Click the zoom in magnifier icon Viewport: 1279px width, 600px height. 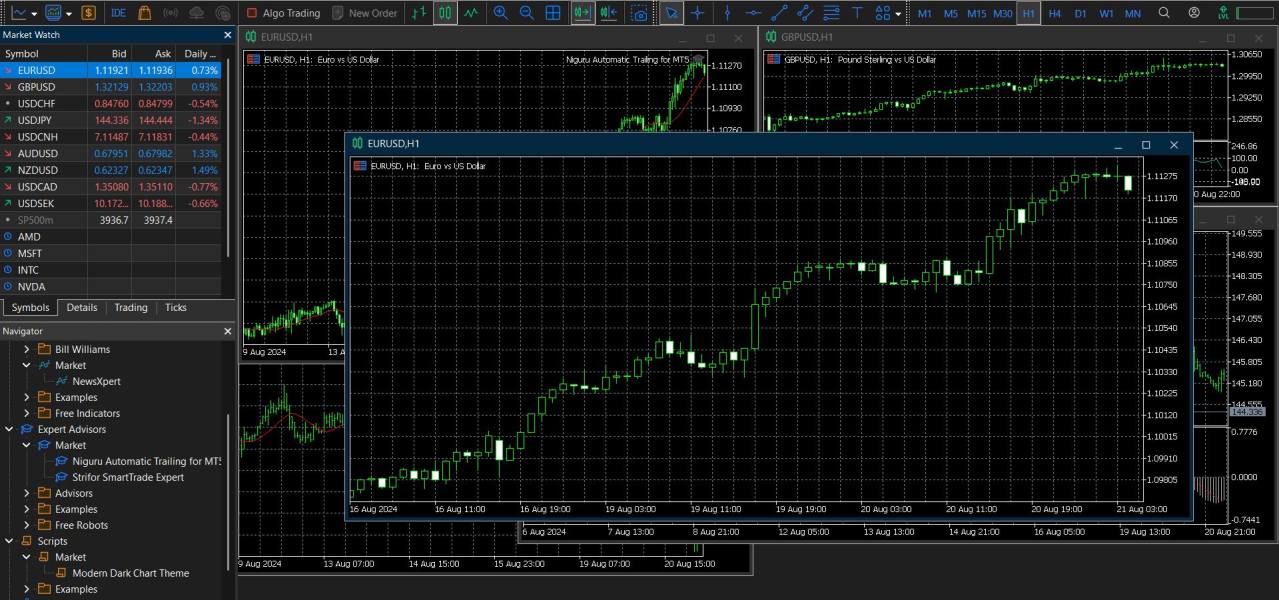500,13
